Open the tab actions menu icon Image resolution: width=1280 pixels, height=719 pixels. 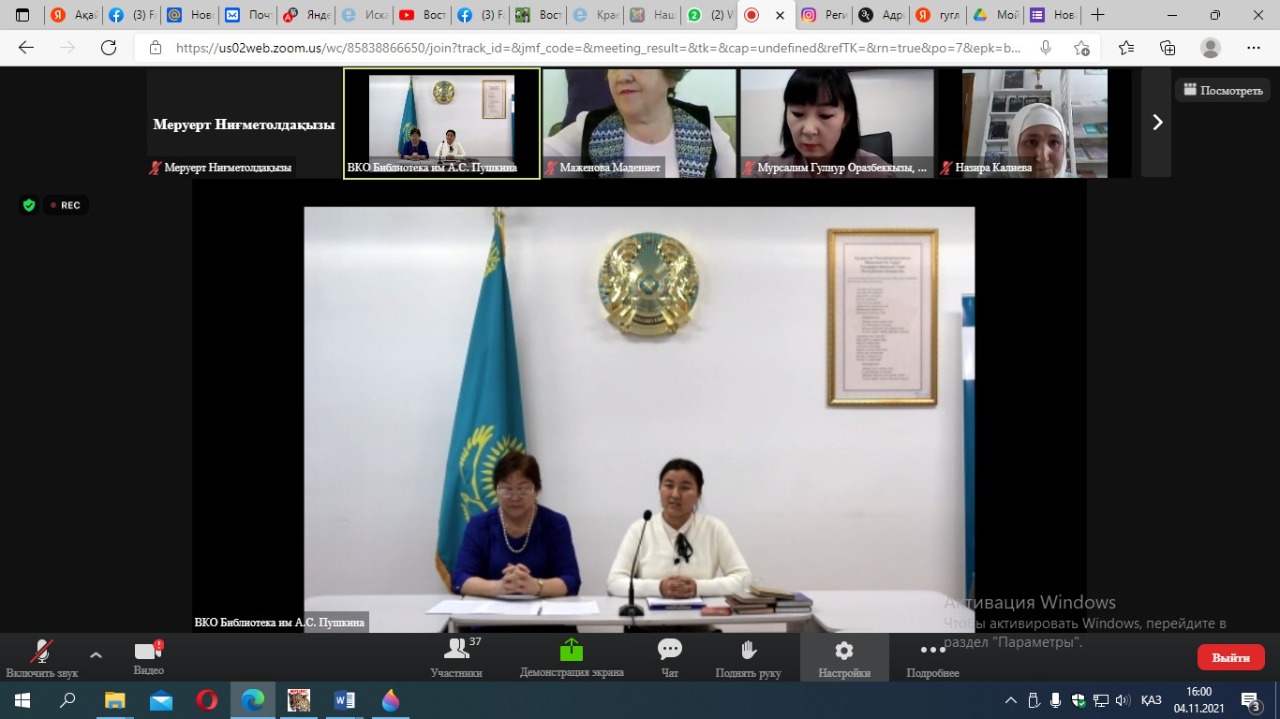coord(22,15)
